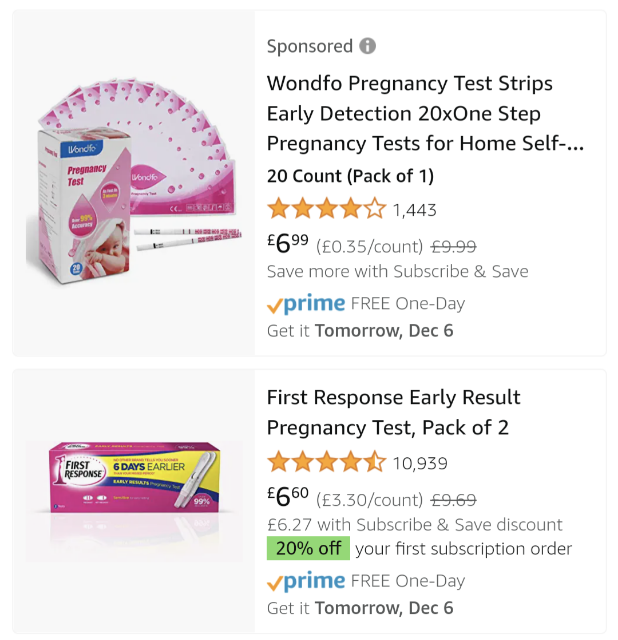This screenshot has width=618, height=640.
Task: View the 10,939 ratings for First Response
Action: pyautogui.click(x=420, y=463)
